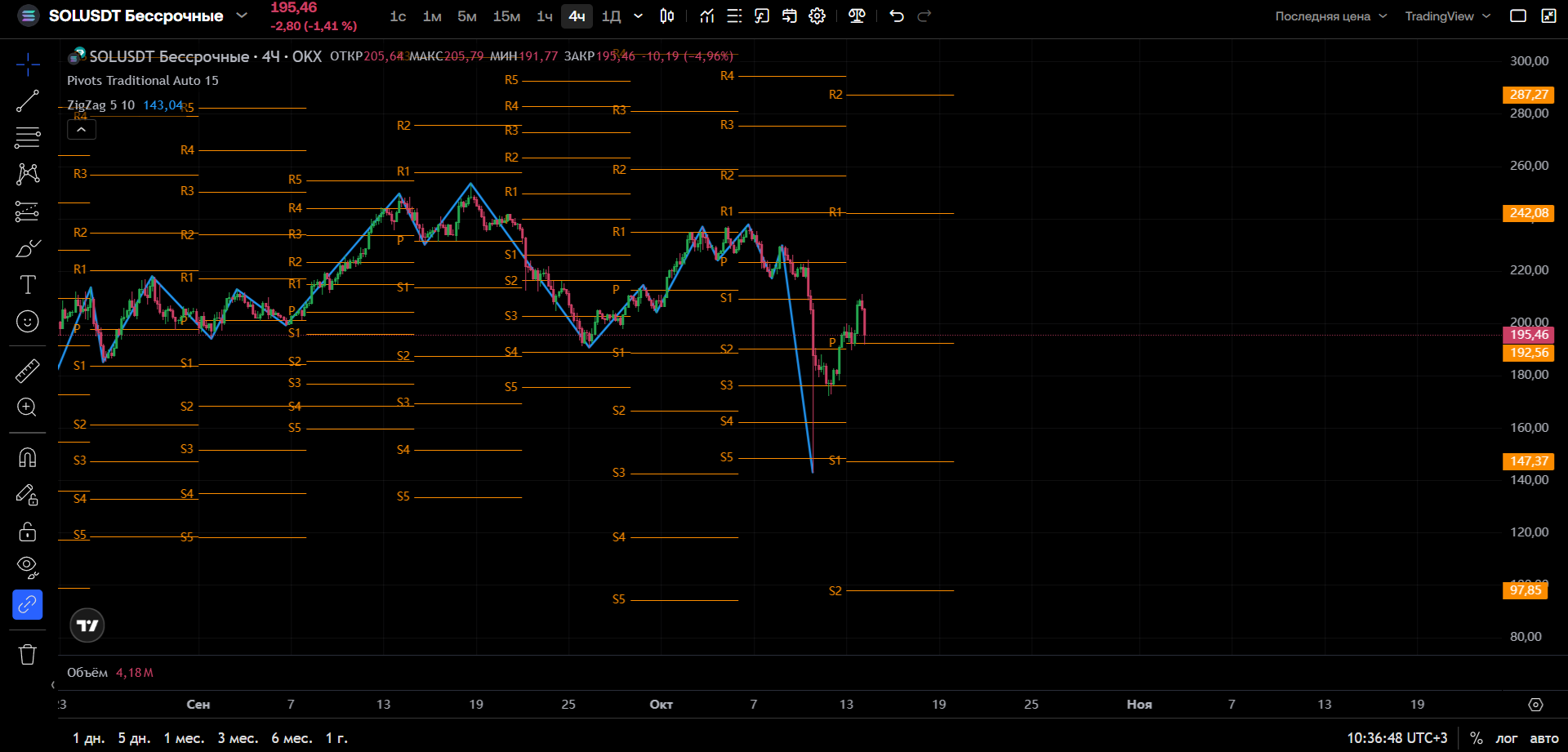Open the indicator templates list icon
The height and width of the screenshot is (752, 1568).
(x=734, y=16)
